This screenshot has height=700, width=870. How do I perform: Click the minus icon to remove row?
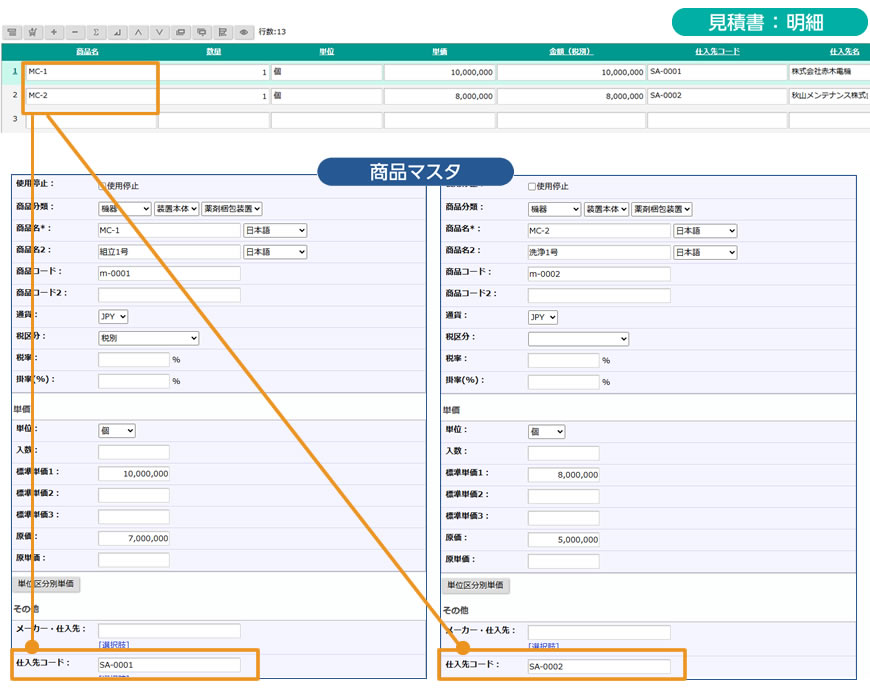[75, 32]
